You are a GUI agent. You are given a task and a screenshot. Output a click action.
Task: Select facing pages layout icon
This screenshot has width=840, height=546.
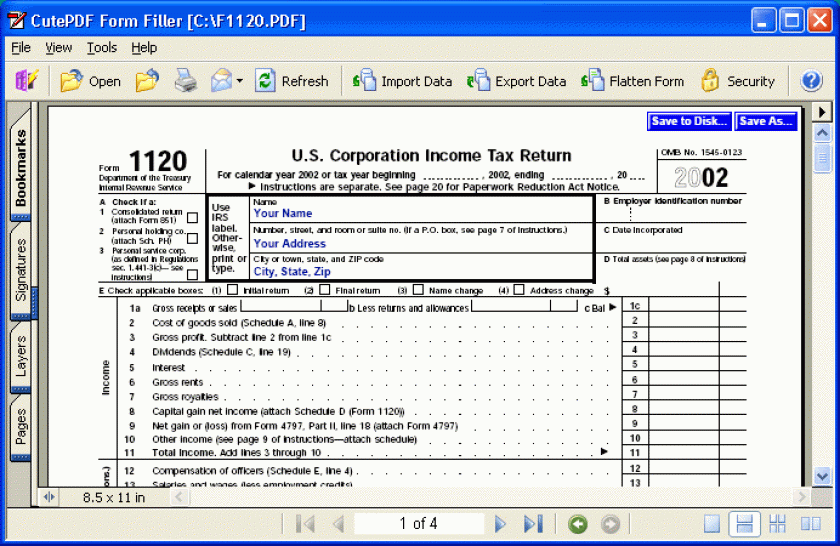[811, 523]
